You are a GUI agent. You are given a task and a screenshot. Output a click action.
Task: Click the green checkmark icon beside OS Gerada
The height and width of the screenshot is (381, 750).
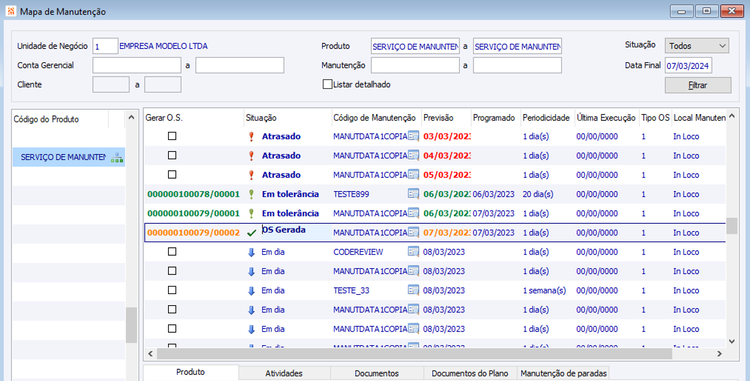(252, 233)
